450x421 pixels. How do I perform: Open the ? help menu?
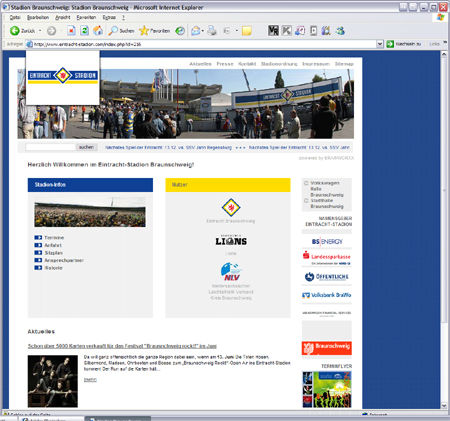click(x=123, y=17)
